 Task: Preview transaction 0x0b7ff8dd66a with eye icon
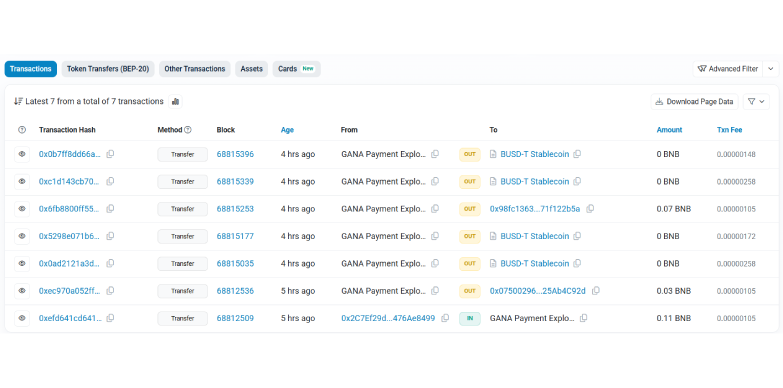click(22, 154)
